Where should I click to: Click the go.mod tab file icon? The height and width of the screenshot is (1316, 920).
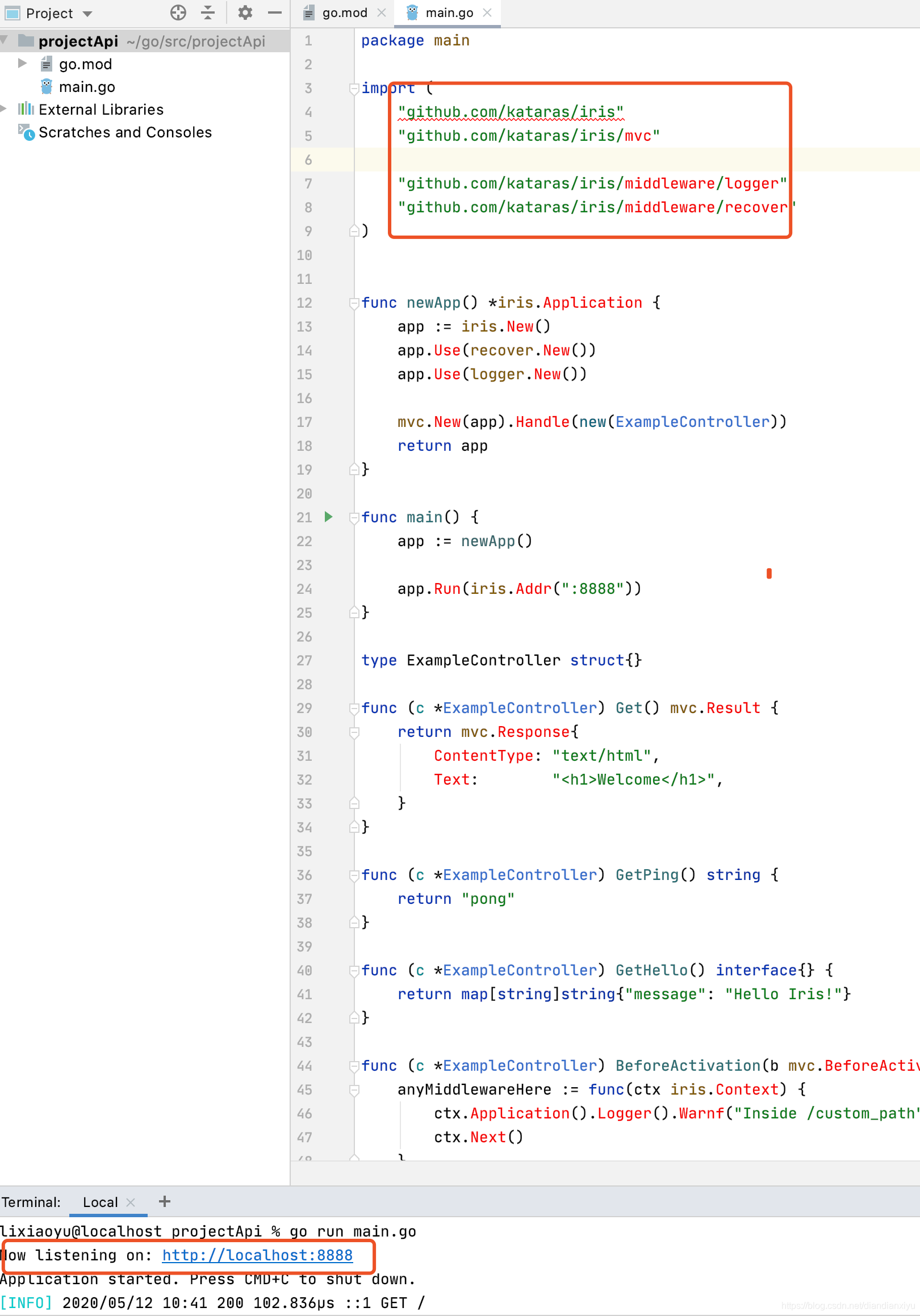point(309,12)
